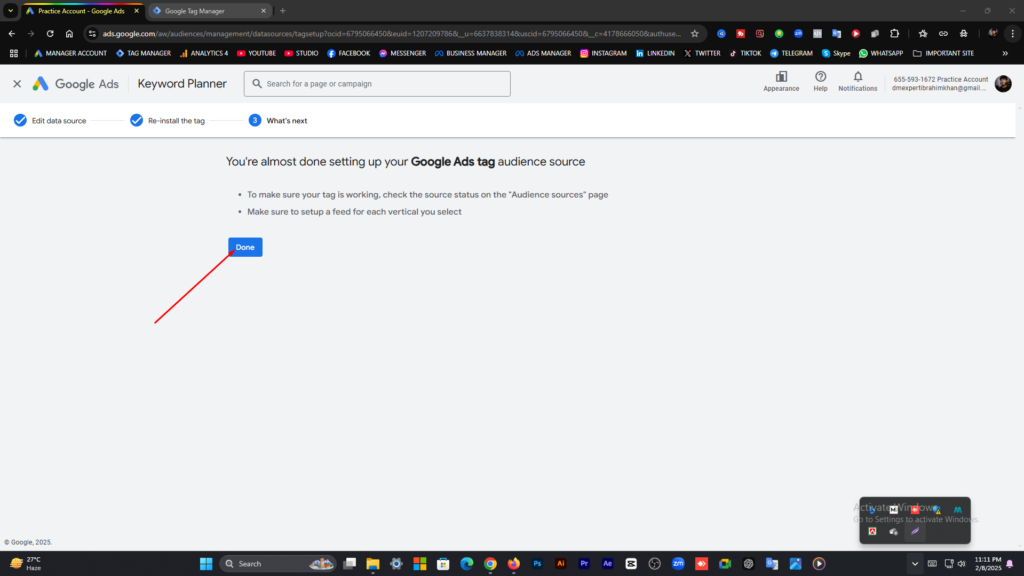This screenshot has height=576, width=1024.
Task: Go to the Edit data source step
Action: point(50,120)
